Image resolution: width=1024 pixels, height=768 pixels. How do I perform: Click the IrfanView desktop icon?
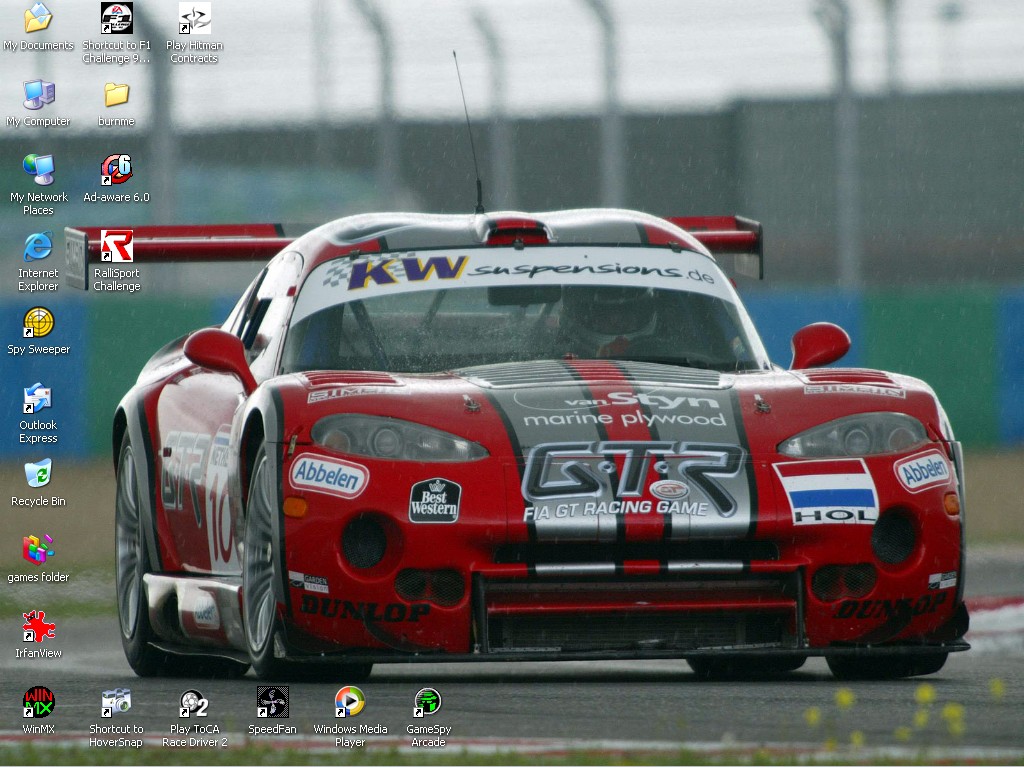(38, 627)
